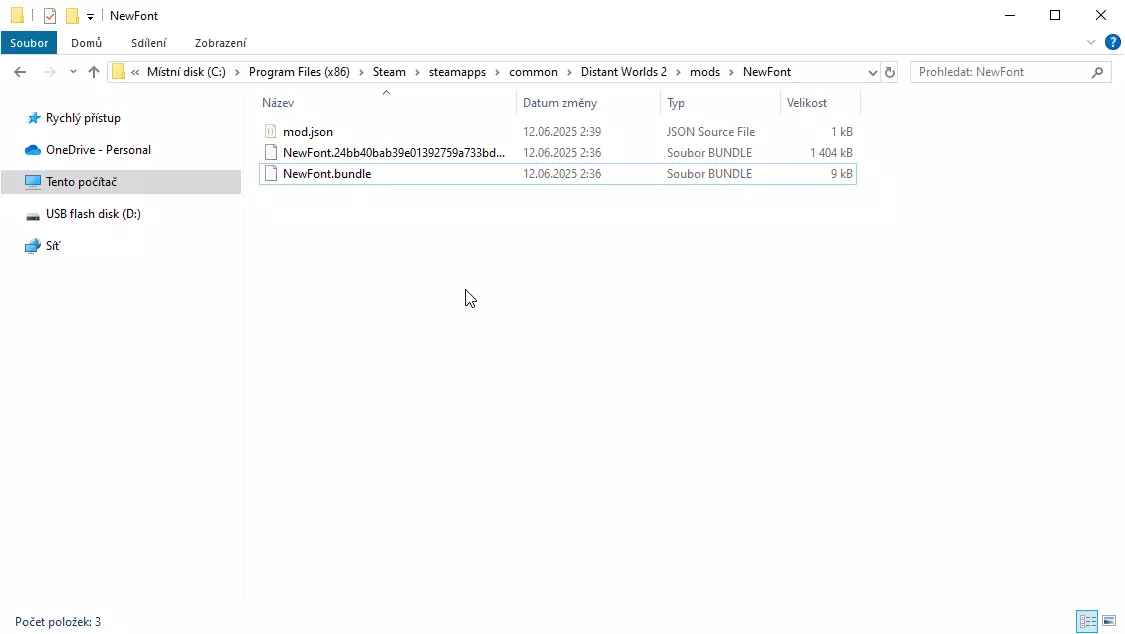
Task: Click JSON Source File type of mod.json
Action: (711, 132)
